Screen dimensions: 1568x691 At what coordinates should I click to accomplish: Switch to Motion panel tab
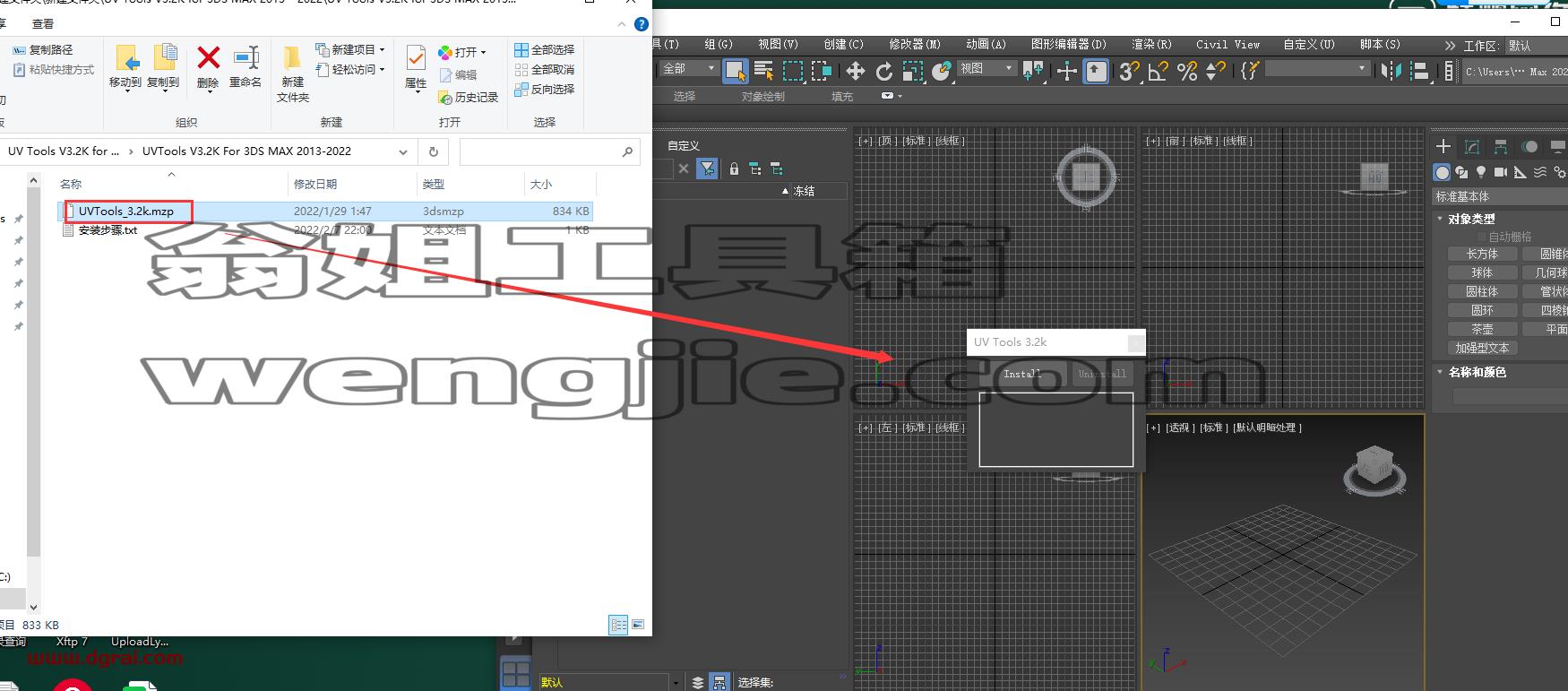tap(1530, 146)
